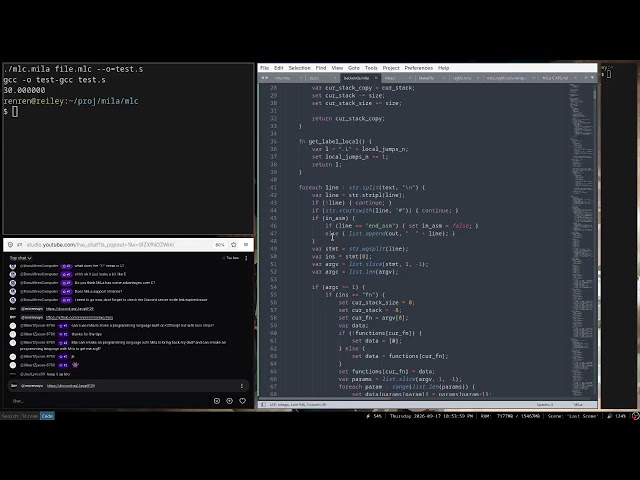
Task: Open the pinned message three-dot menu
Action: coord(242,386)
